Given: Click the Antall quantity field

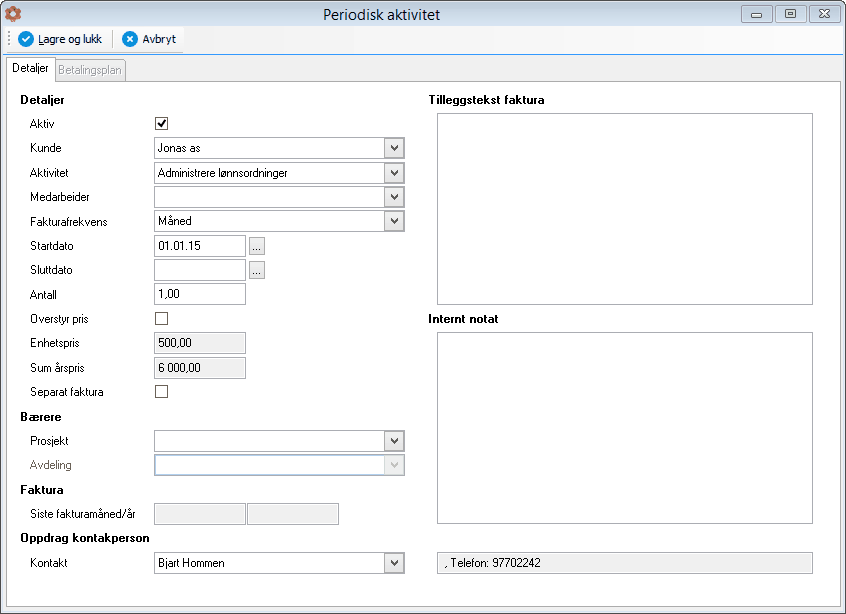Looking at the screenshot, I should [200, 294].
